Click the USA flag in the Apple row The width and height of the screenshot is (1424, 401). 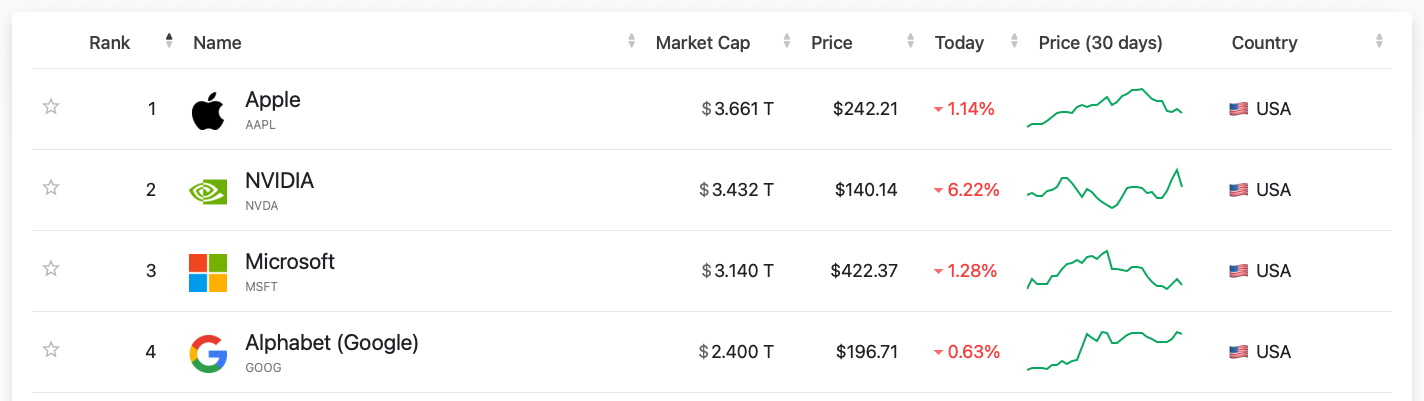1238,109
